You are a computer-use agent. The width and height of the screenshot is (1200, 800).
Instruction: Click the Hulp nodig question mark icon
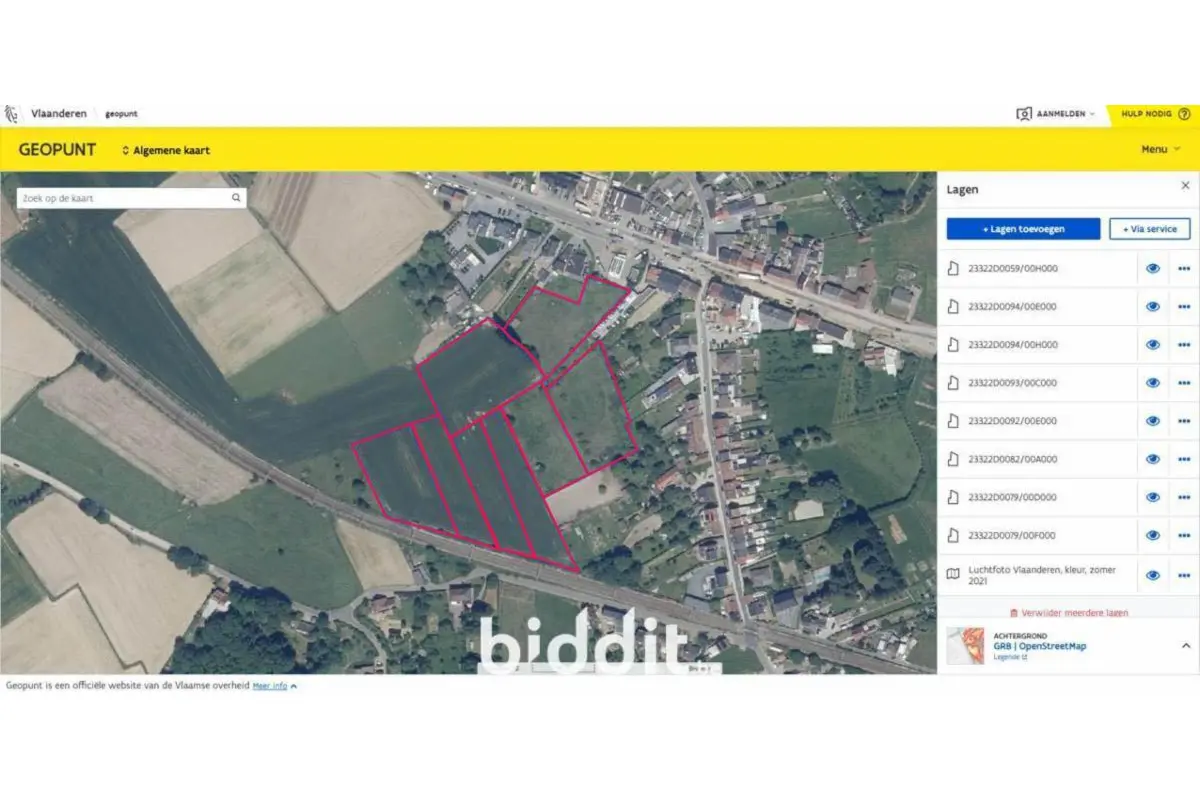coord(1184,114)
